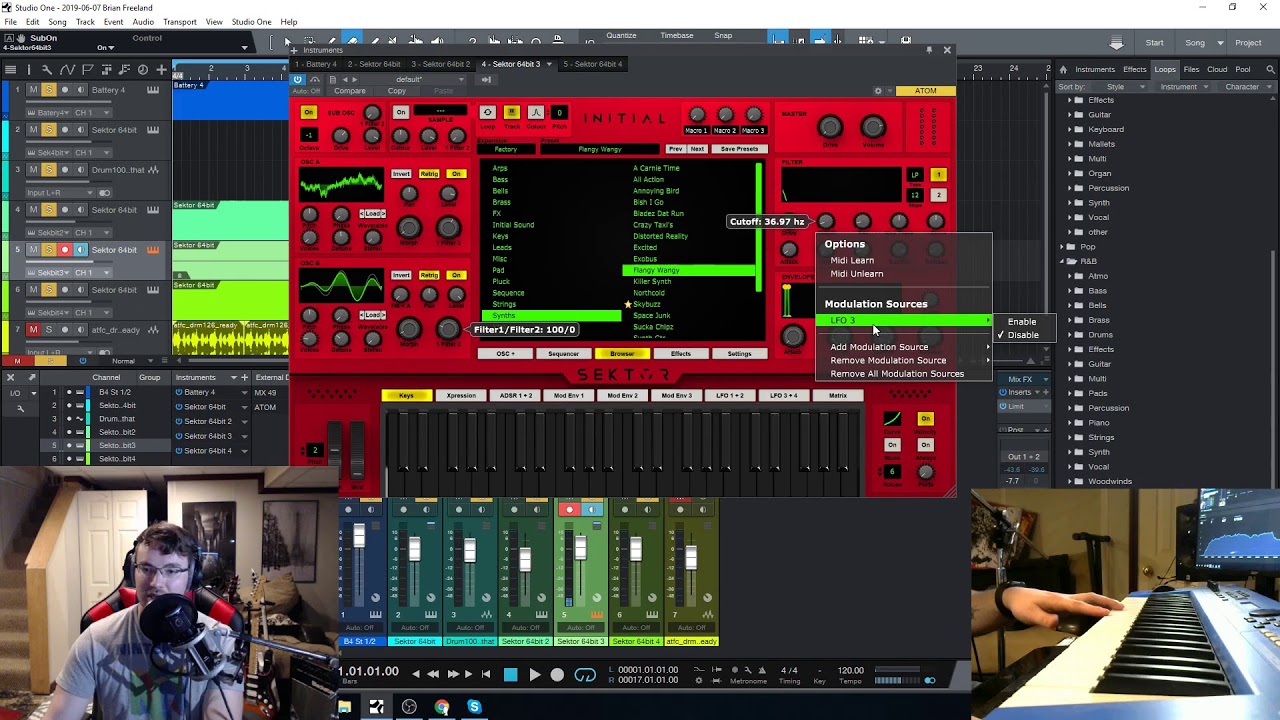
Task: Open File Explorer from the taskbar
Action: [344, 707]
